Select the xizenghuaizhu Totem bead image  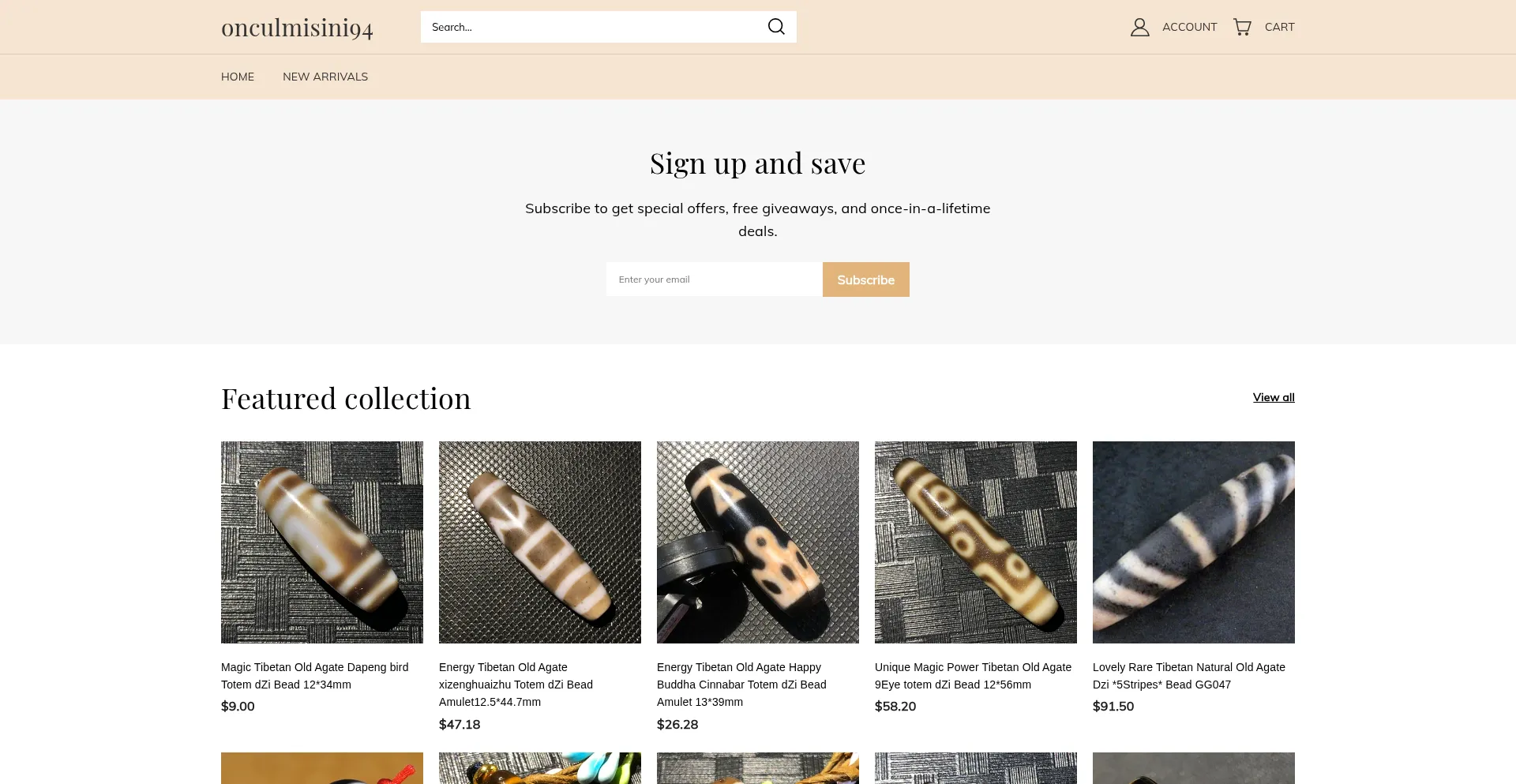click(x=540, y=542)
